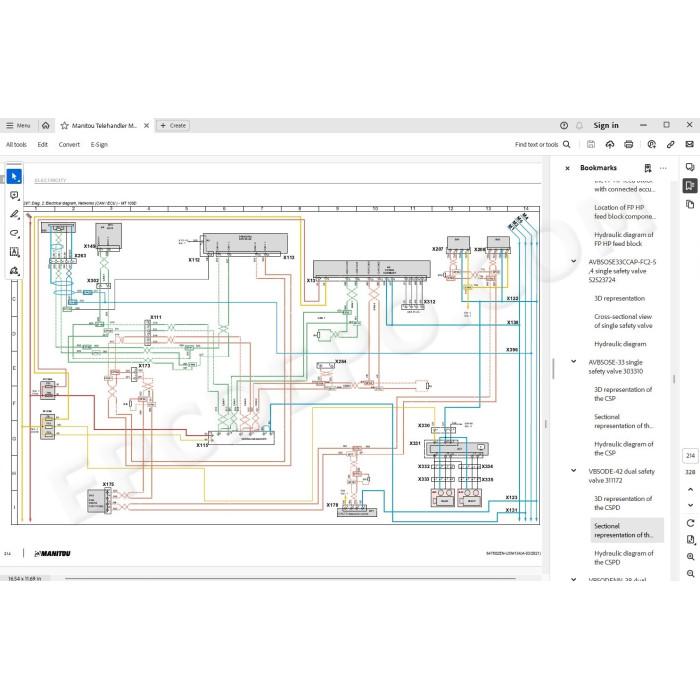
Task: Activate the add text tool
Action: [x=14, y=252]
